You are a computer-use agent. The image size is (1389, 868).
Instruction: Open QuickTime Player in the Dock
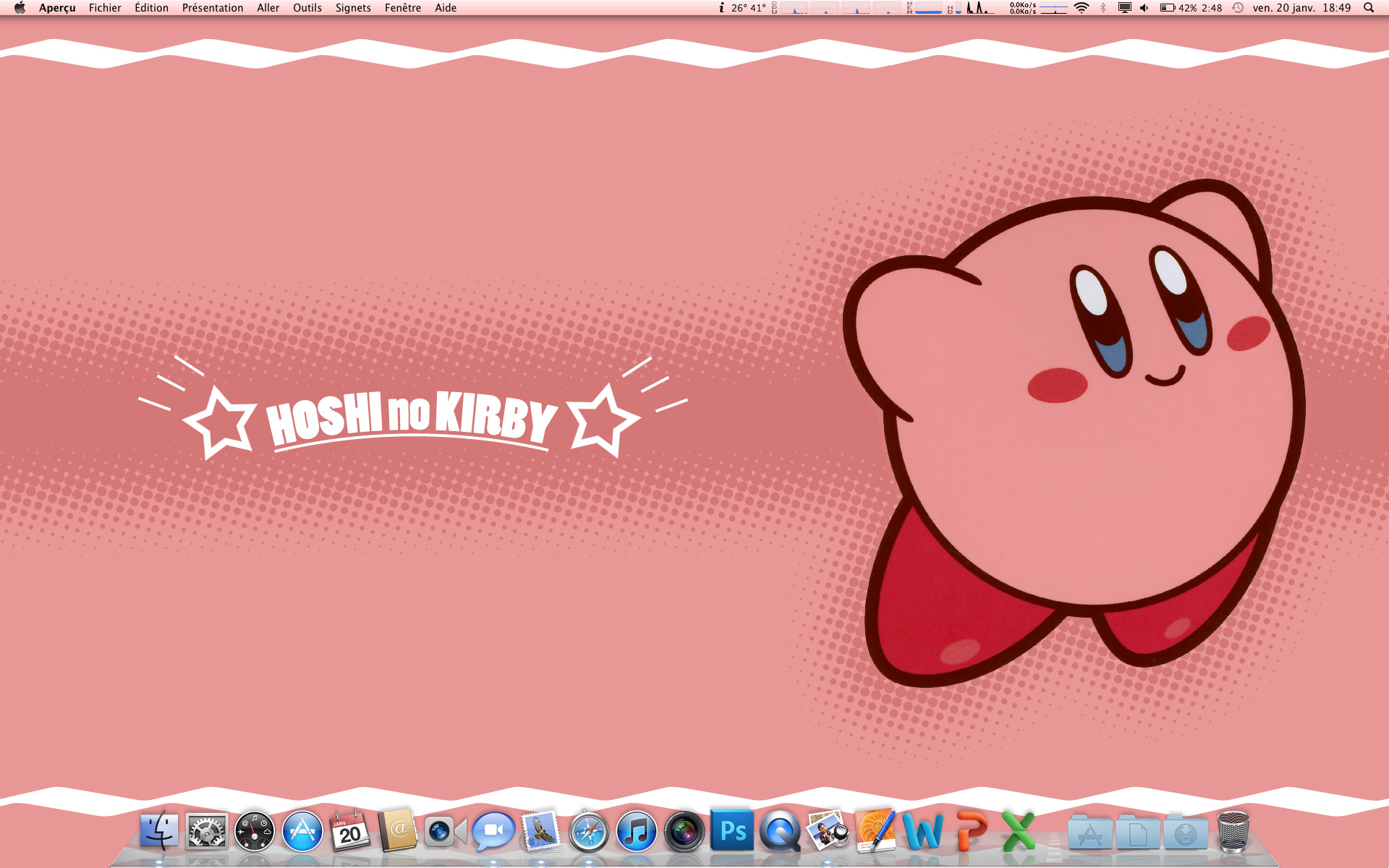tap(780, 832)
